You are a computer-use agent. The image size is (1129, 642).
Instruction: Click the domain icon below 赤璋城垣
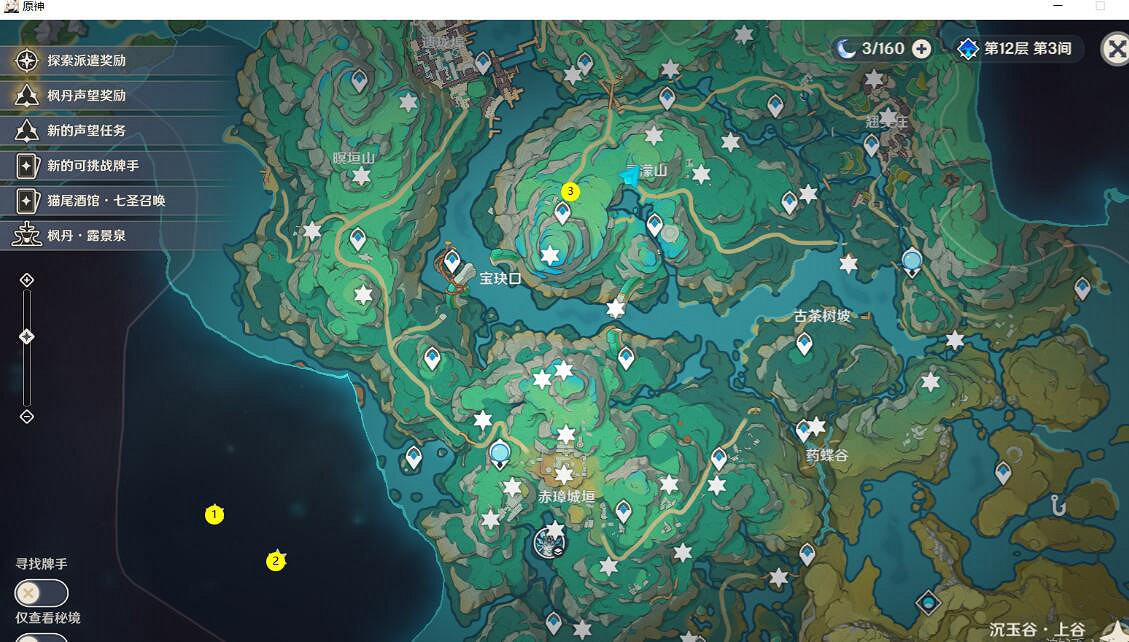[549, 542]
